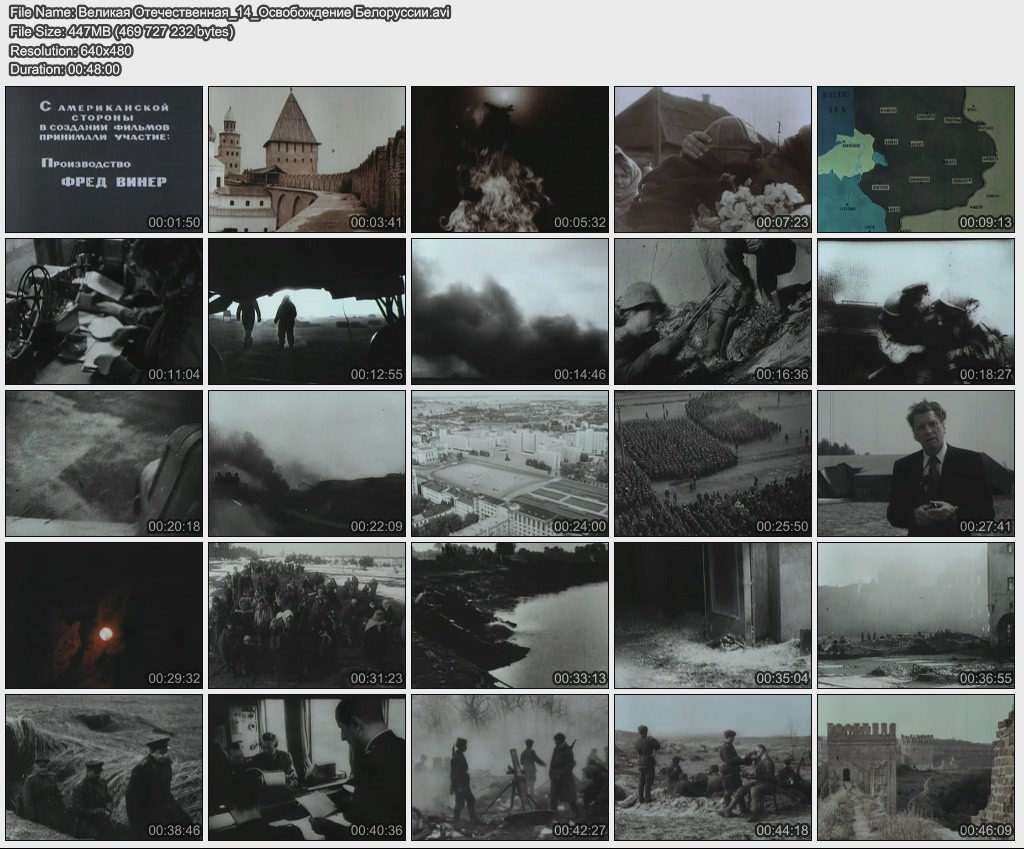Select the troop formation thumbnail at 00:25:50
Viewport: 1024px width, 849px height.
[713, 463]
